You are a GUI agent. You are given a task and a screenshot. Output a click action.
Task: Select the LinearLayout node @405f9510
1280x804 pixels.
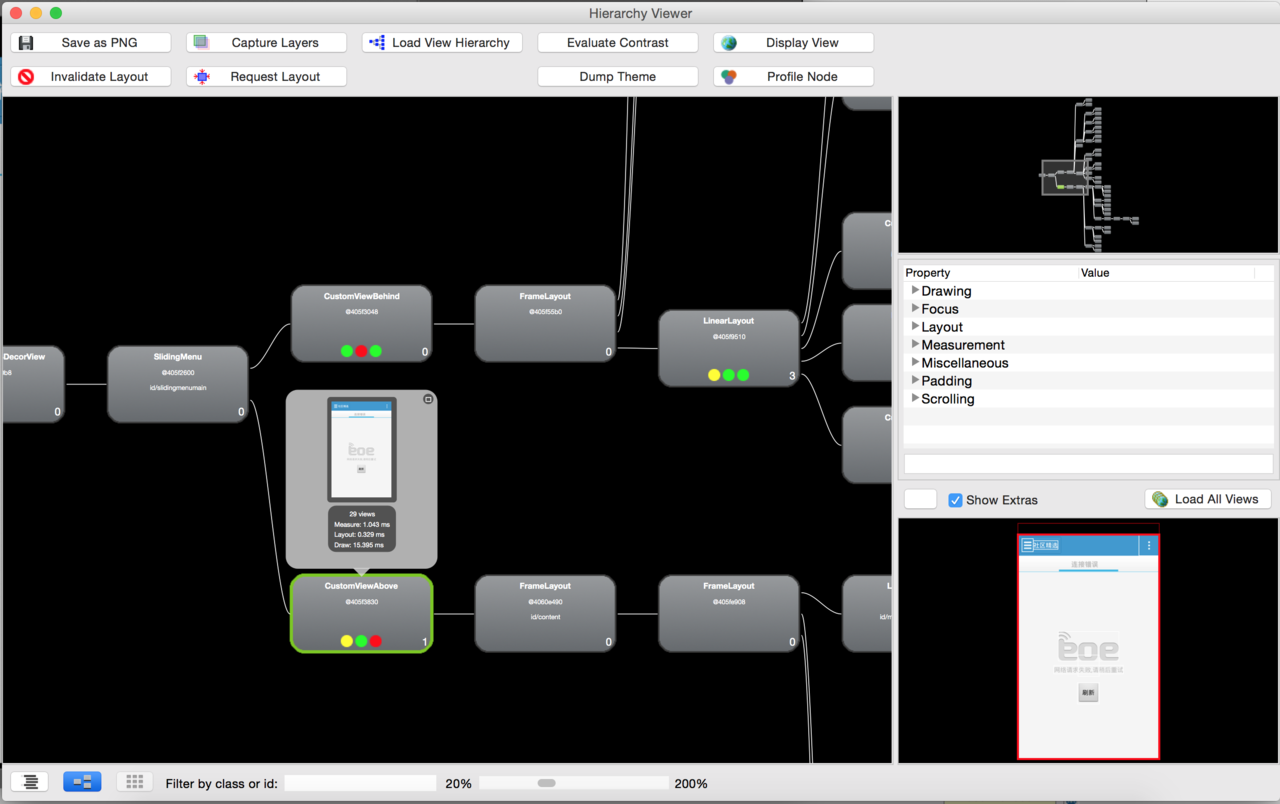click(729, 348)
